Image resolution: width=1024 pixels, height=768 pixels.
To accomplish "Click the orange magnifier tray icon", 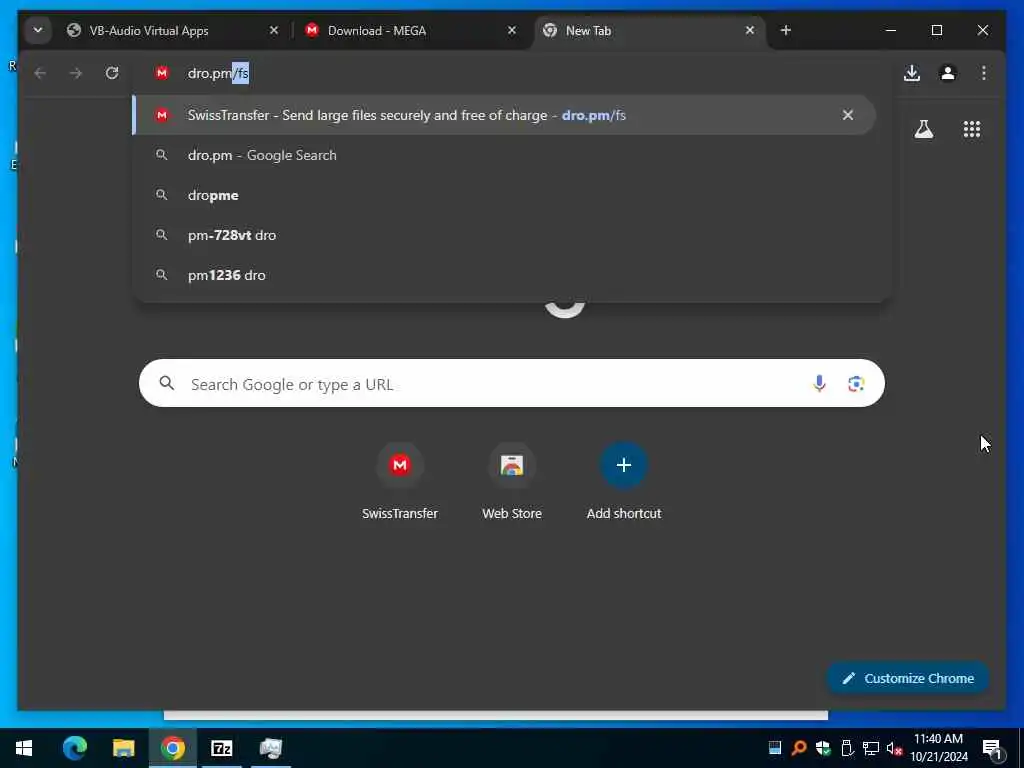I will (x=799, y=748).
